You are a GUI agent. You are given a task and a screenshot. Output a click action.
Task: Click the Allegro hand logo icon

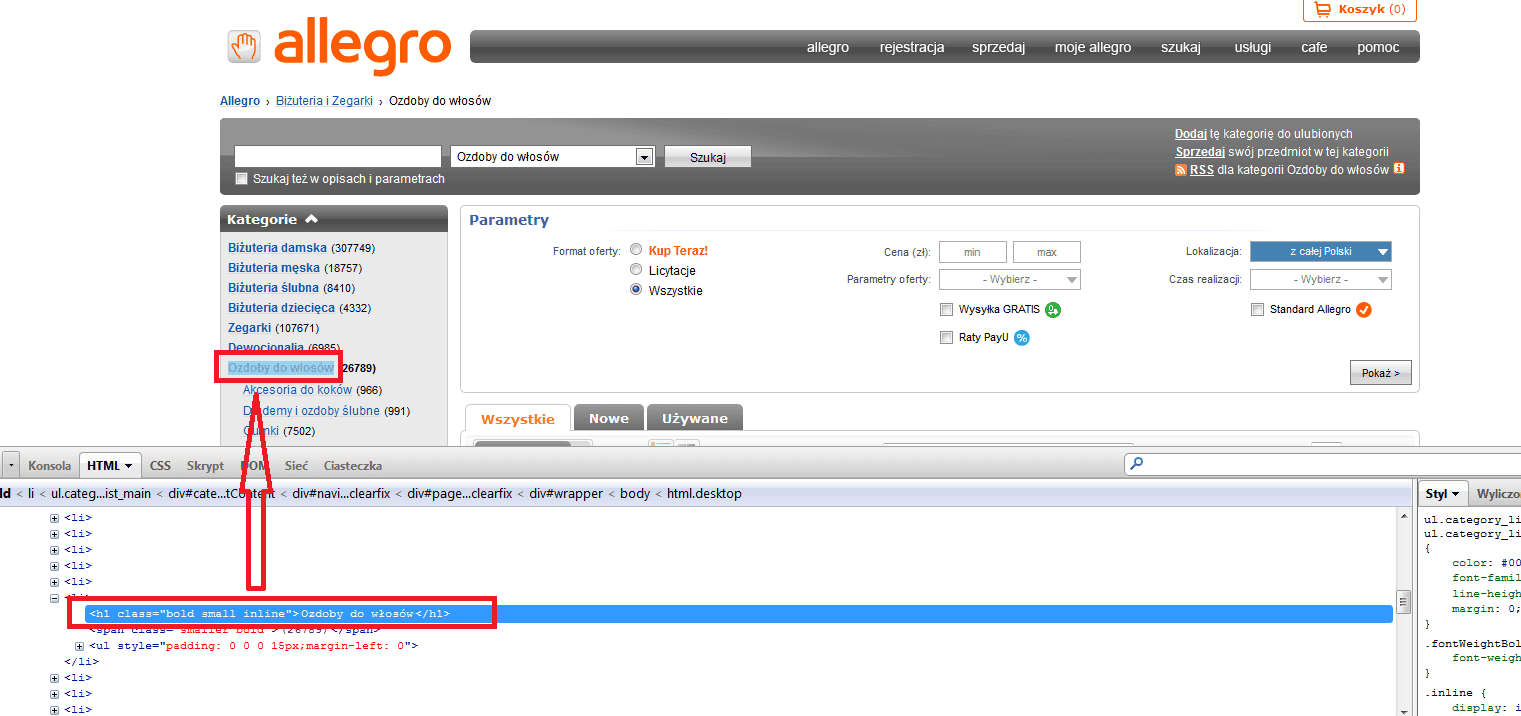click(243, 46)
